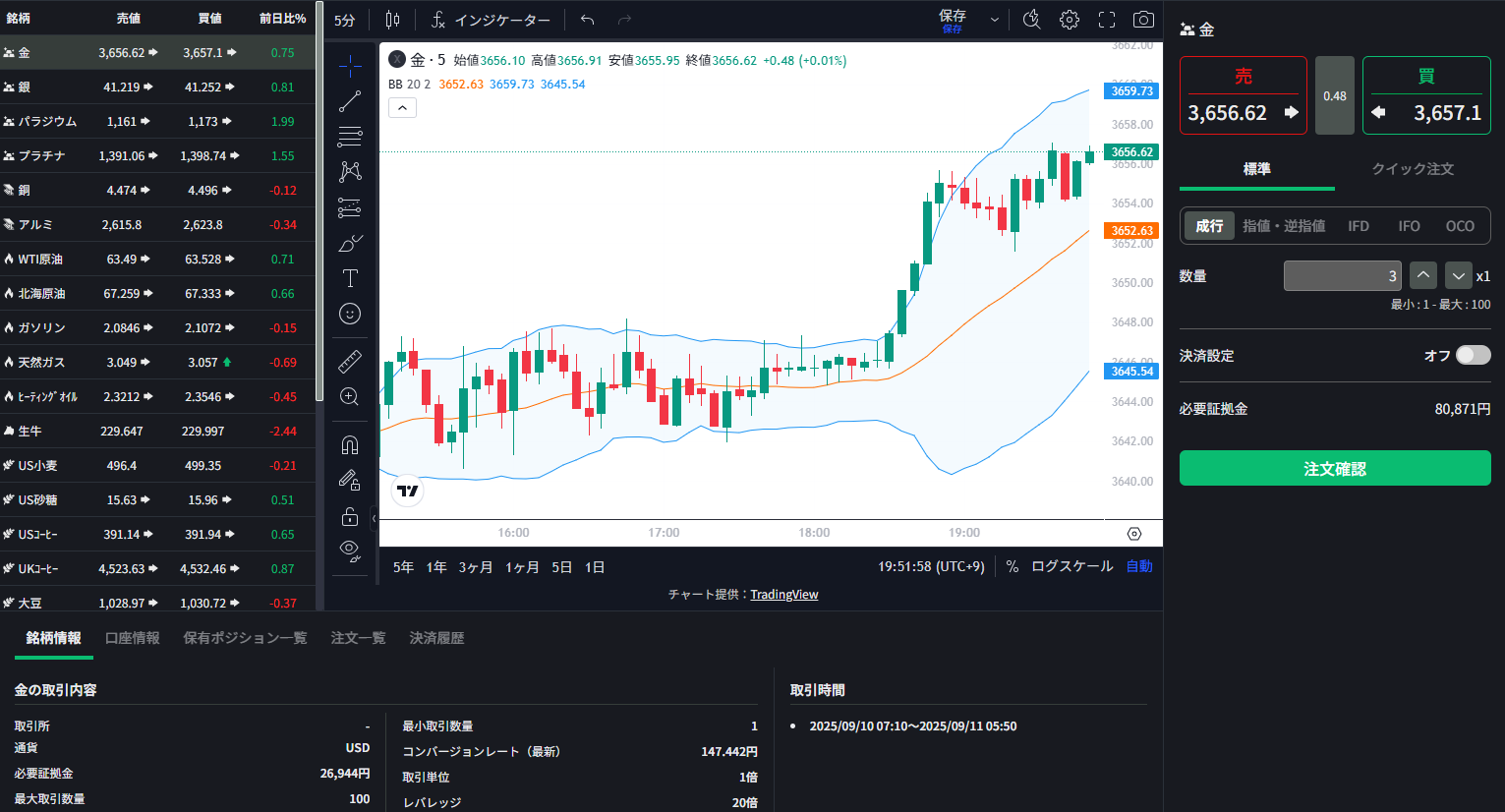Click the 数量 quantity input field
Viewport: 1505px width, 812px height.
pos(1342,276)
